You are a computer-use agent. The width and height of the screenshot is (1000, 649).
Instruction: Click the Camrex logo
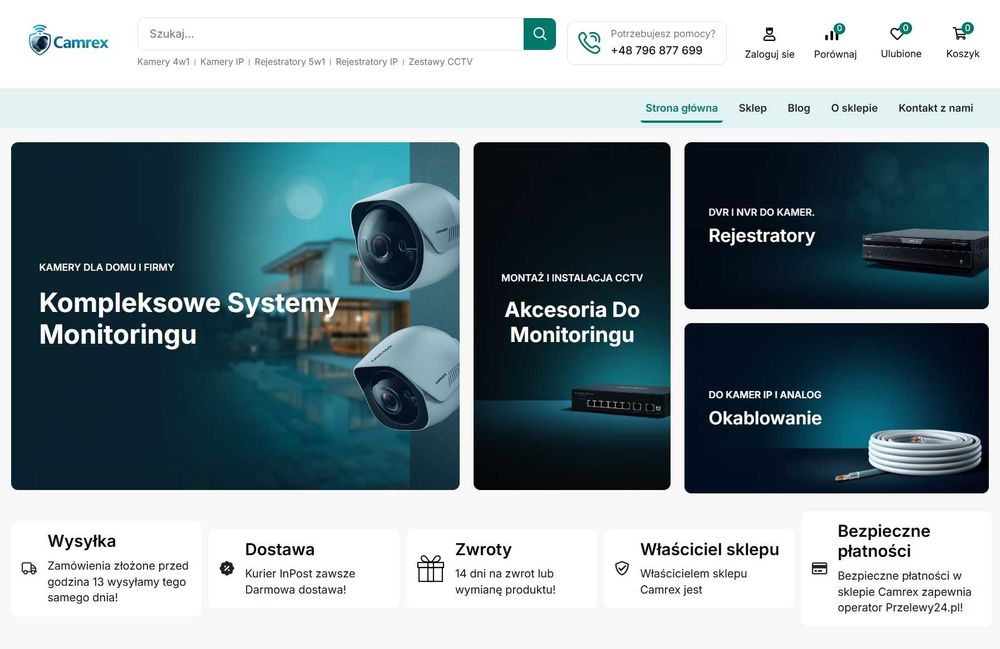pos(69,41)
